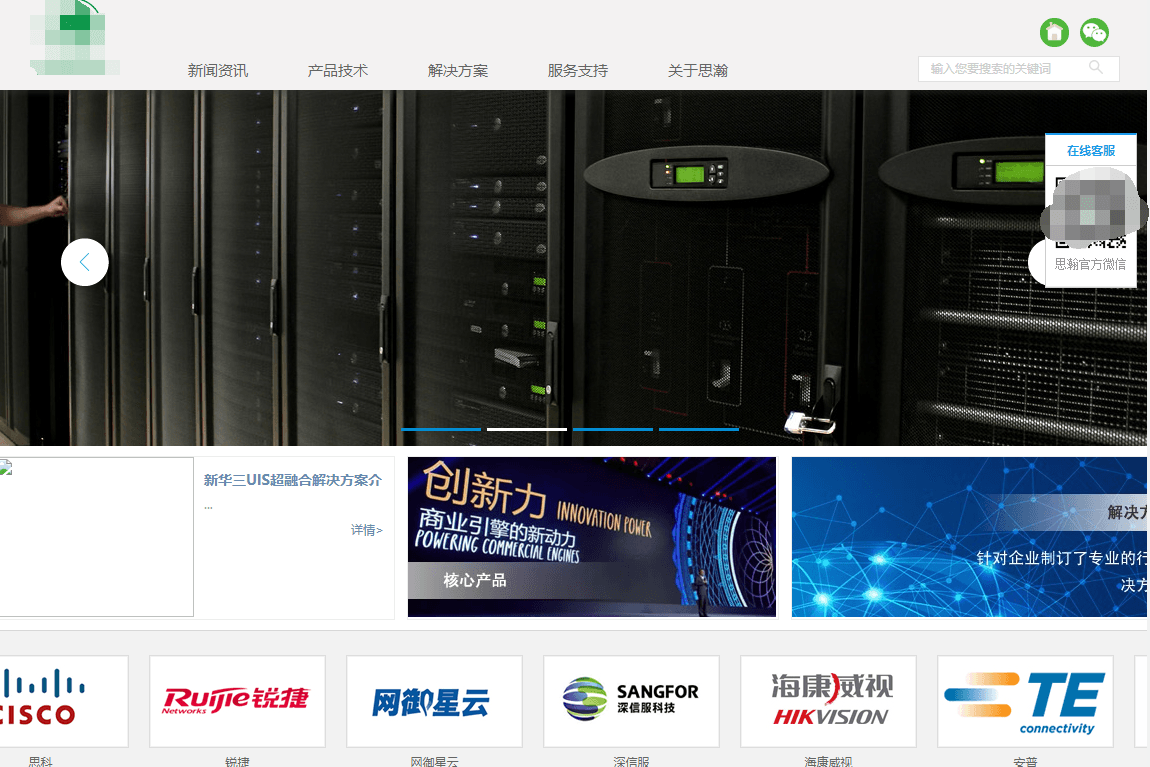The width and height of the screenshot is (1150, 767).
Task: Select the Ruijie 锐捷 brand logo
Action: (x=237, y=701)
